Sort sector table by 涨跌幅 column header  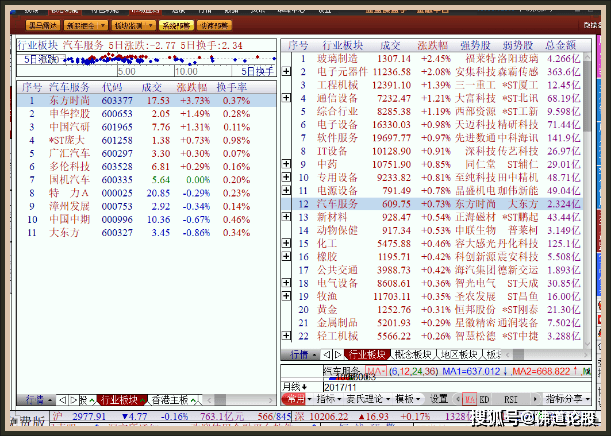click(431, 45)
